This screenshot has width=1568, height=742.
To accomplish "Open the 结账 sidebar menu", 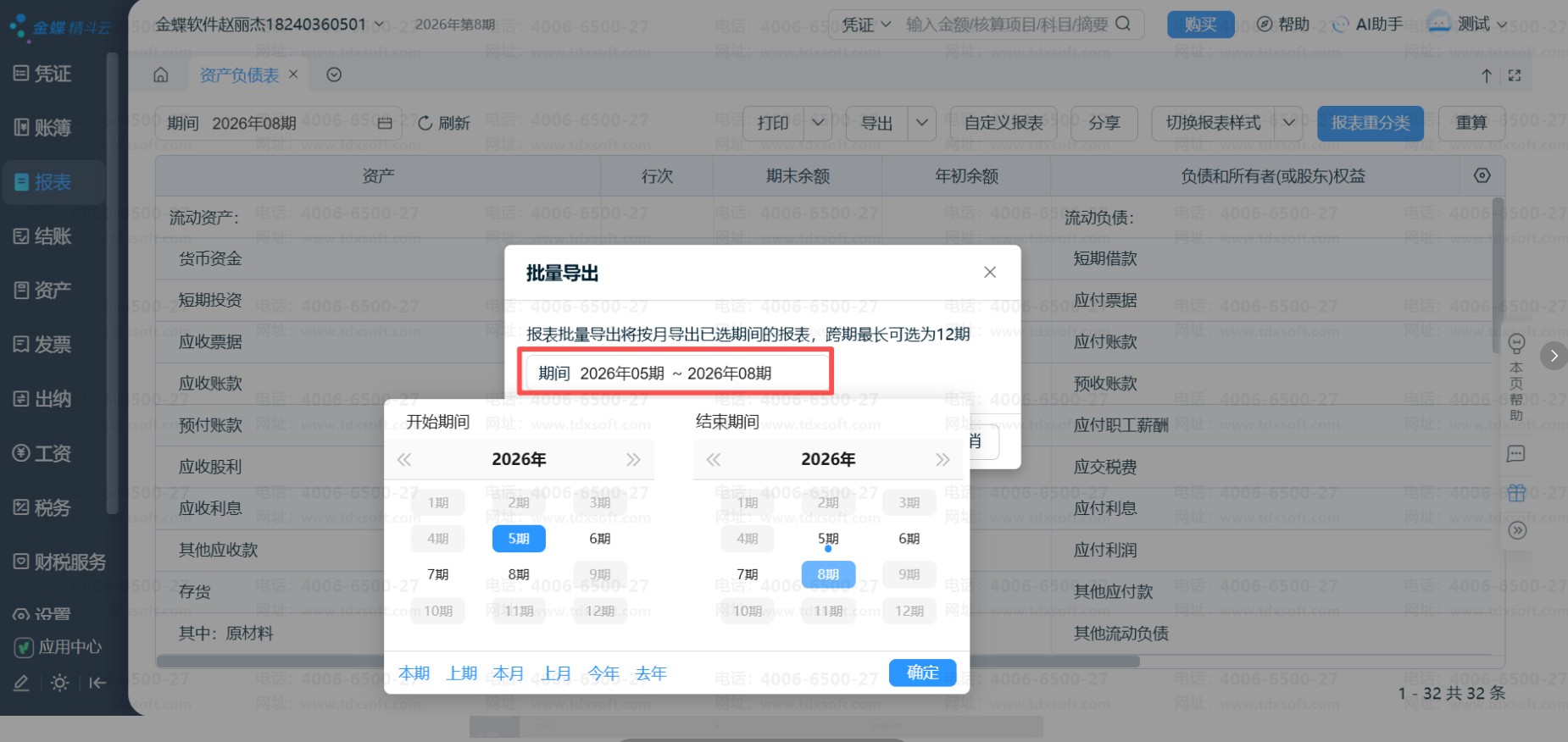I will [x=53, y=236].
